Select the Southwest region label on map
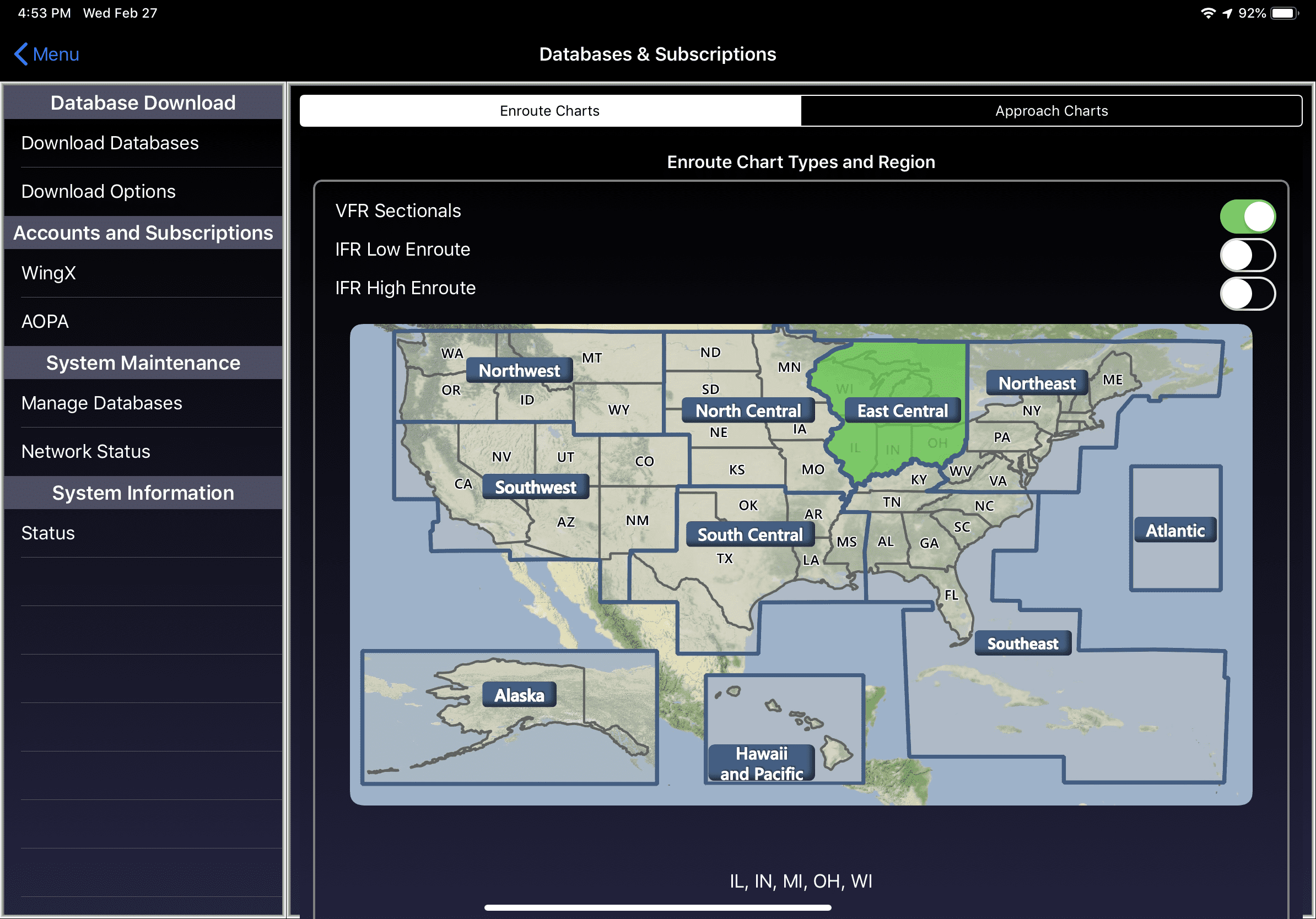 click(x=535, y=487)
